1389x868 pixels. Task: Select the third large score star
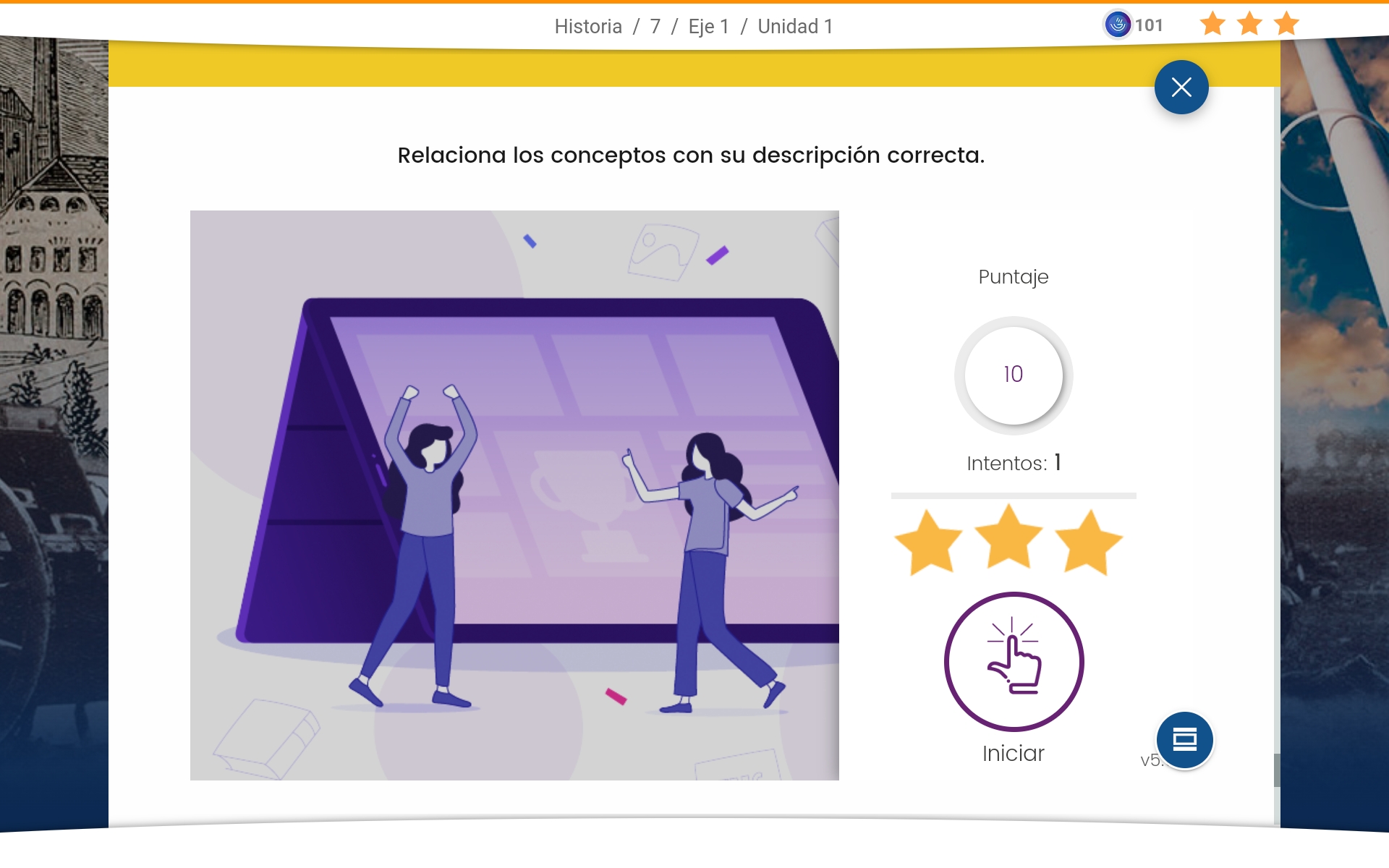(x=1089, y=542)
